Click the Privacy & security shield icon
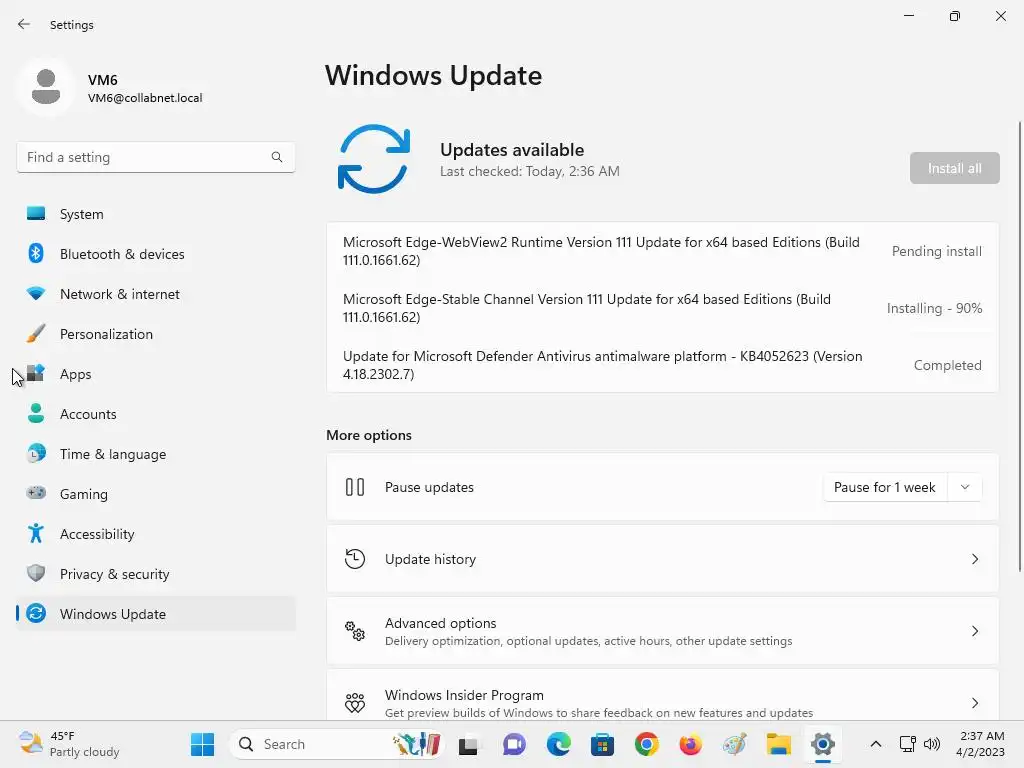This screenshot has height=768, width=1024. 36,573
